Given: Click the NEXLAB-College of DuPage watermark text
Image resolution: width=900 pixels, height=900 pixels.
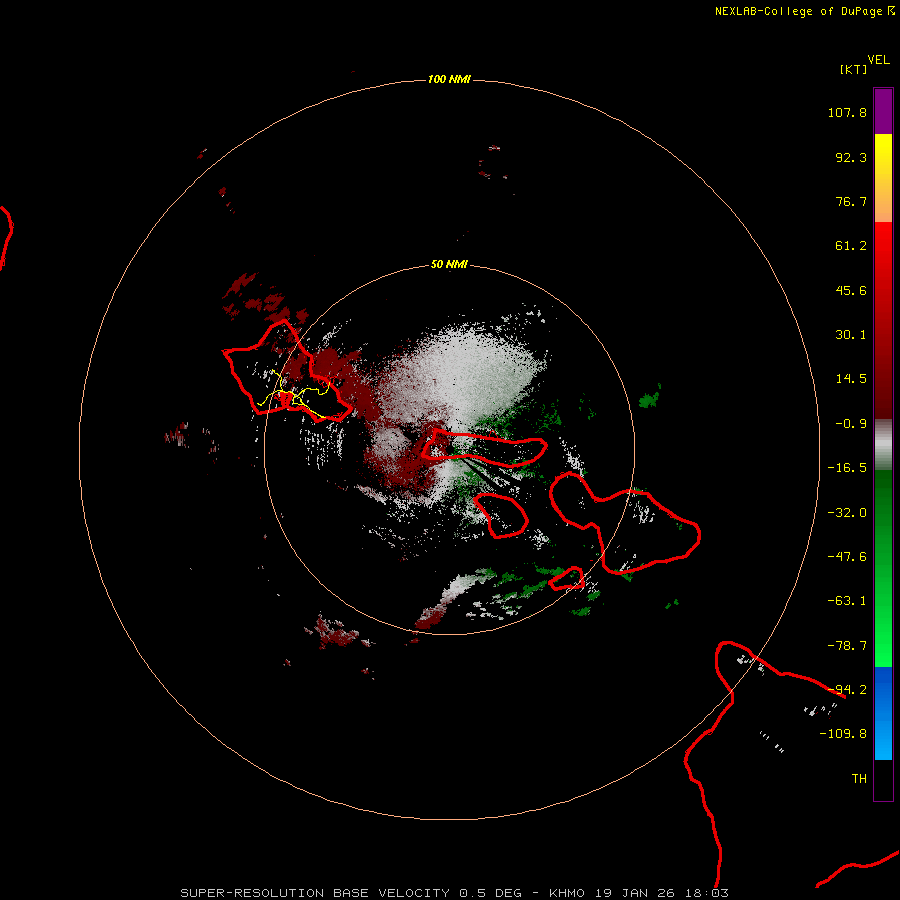Looking at the screenshot, I should 804,11.
